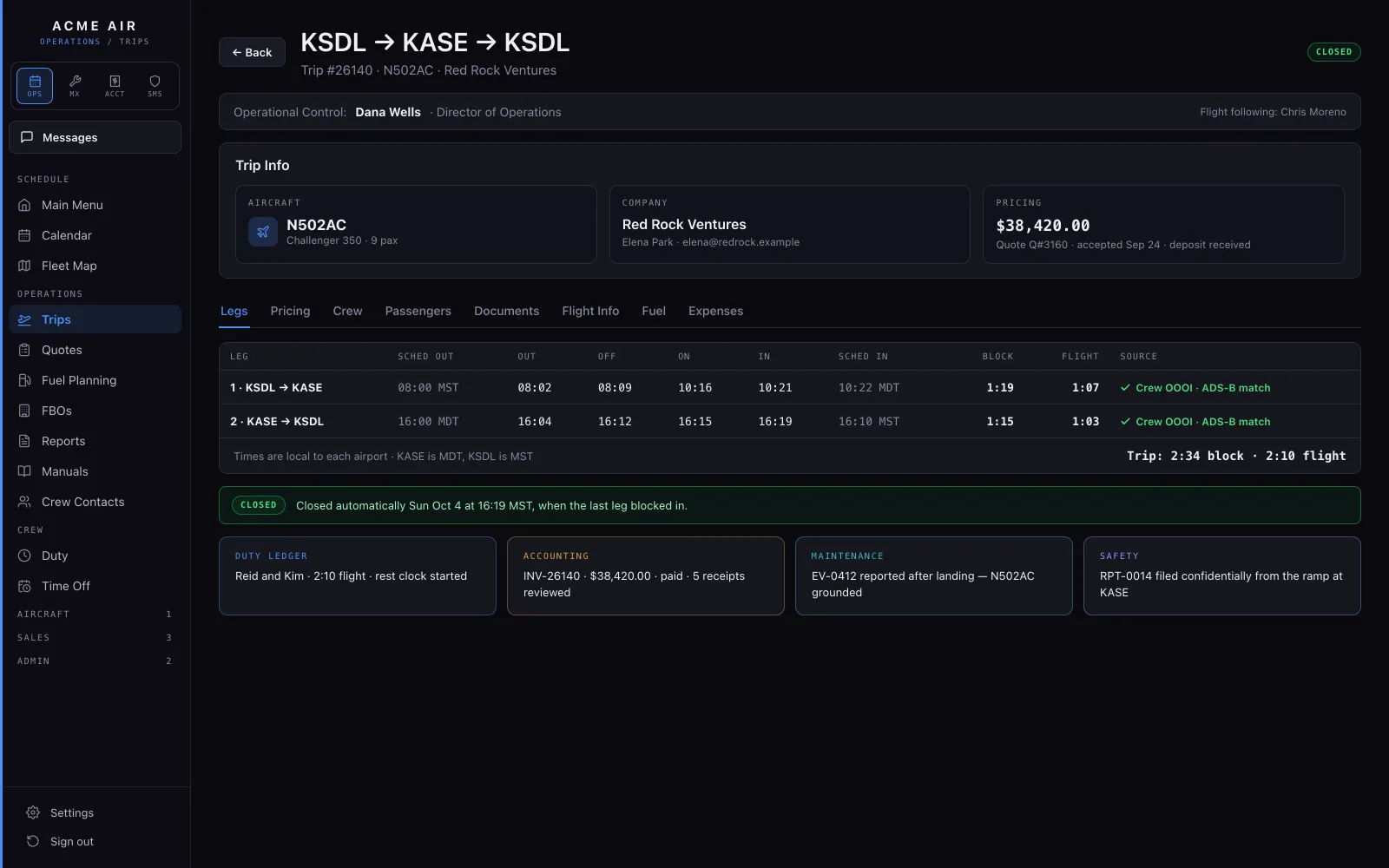Click the N502AC aircraft plane icon
This screenshot has width=1389, height=868.
coord(263,232)
